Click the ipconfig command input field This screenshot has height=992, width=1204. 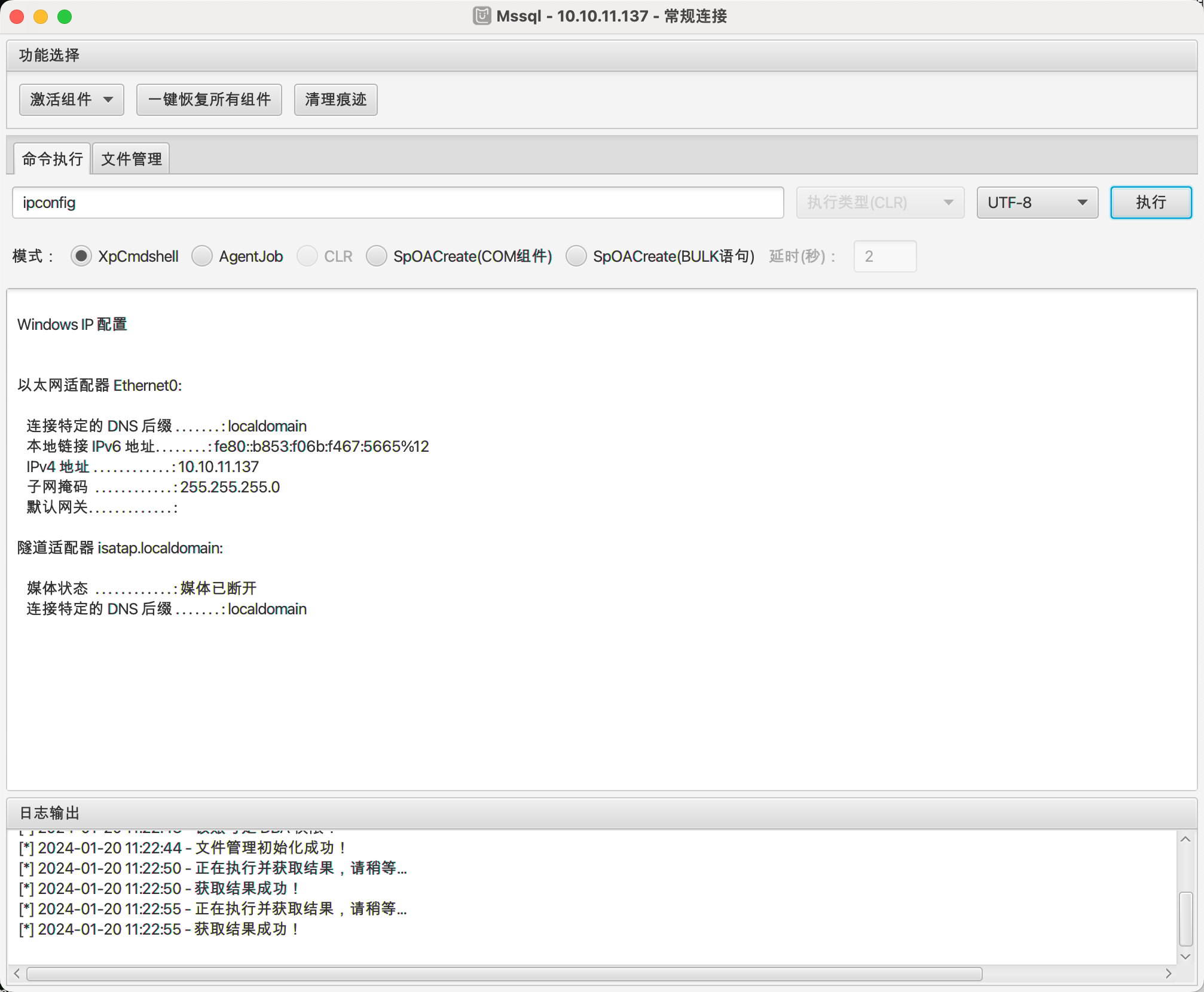(398, 203)
